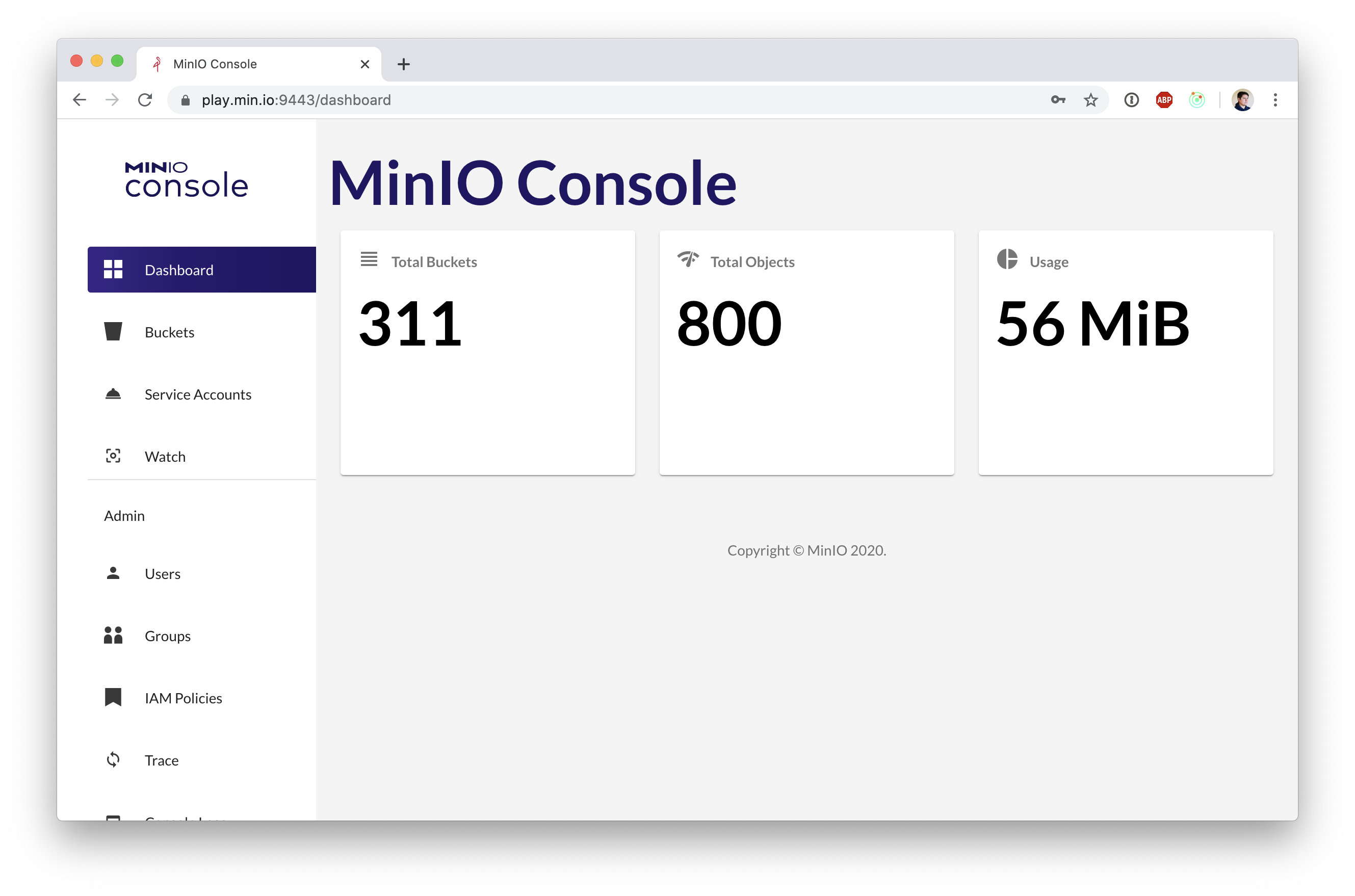Click the Total Buckets card
Image resolution: width=1355 pixels, height=896 pixels.
point(487,352)
